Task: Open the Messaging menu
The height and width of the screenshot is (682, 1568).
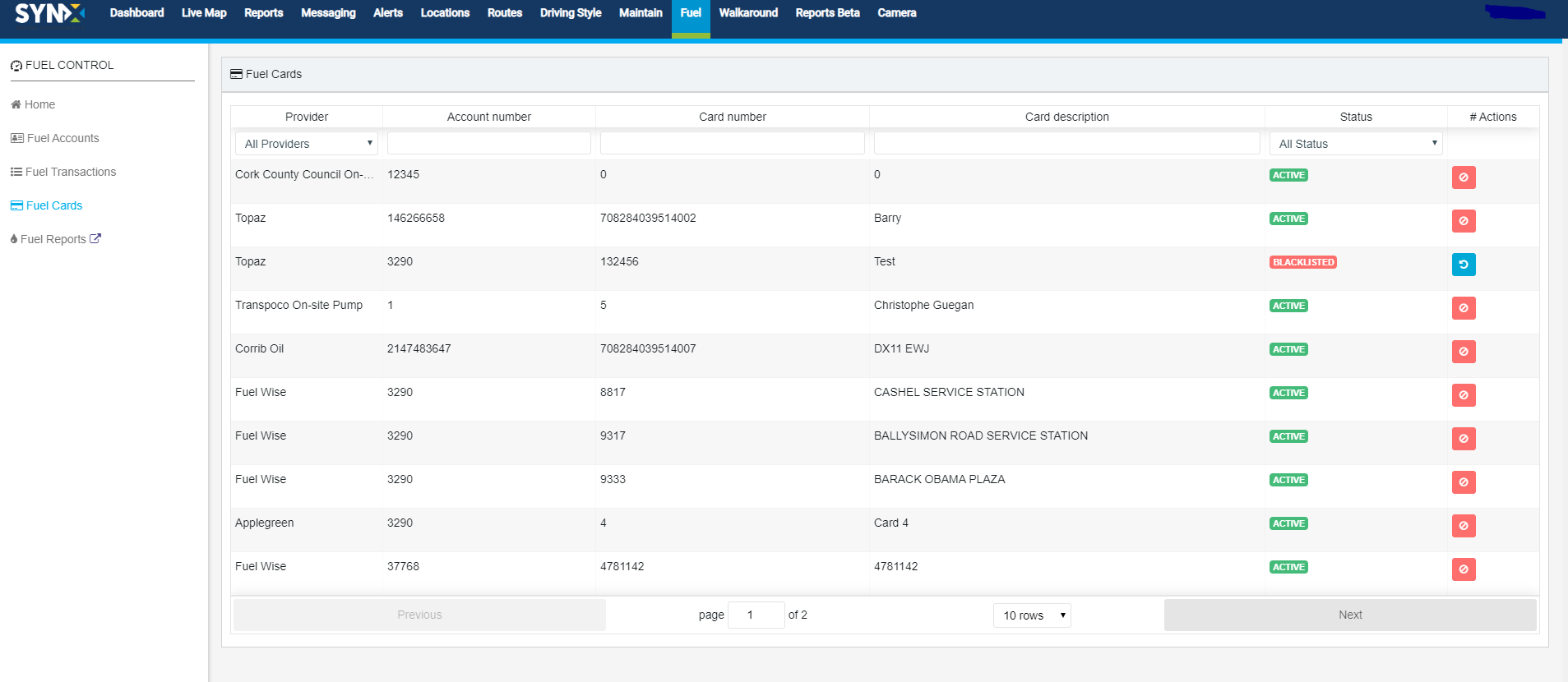Action: click(328, 13)
